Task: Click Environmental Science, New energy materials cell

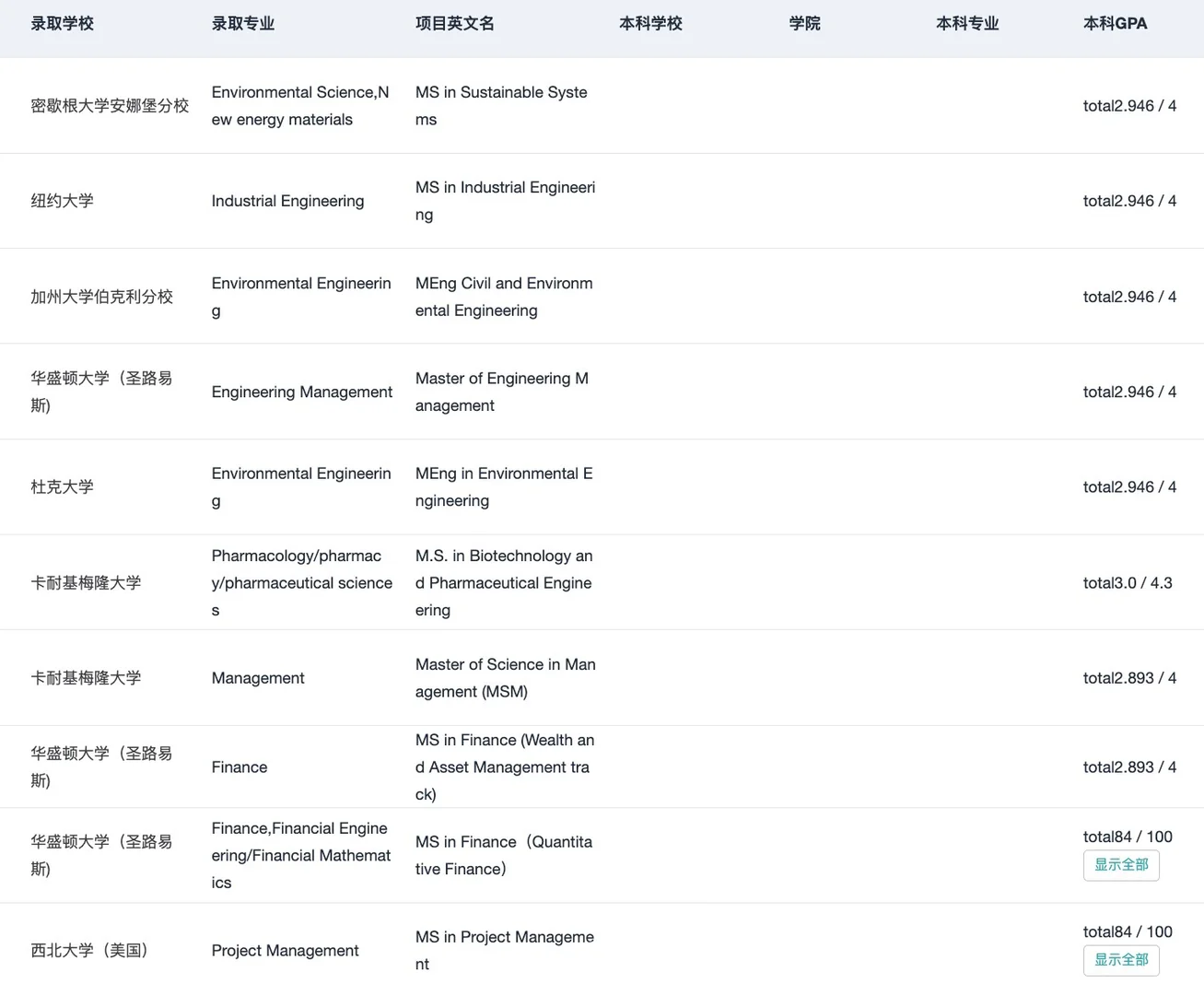Action: click(x=300, y=106)
